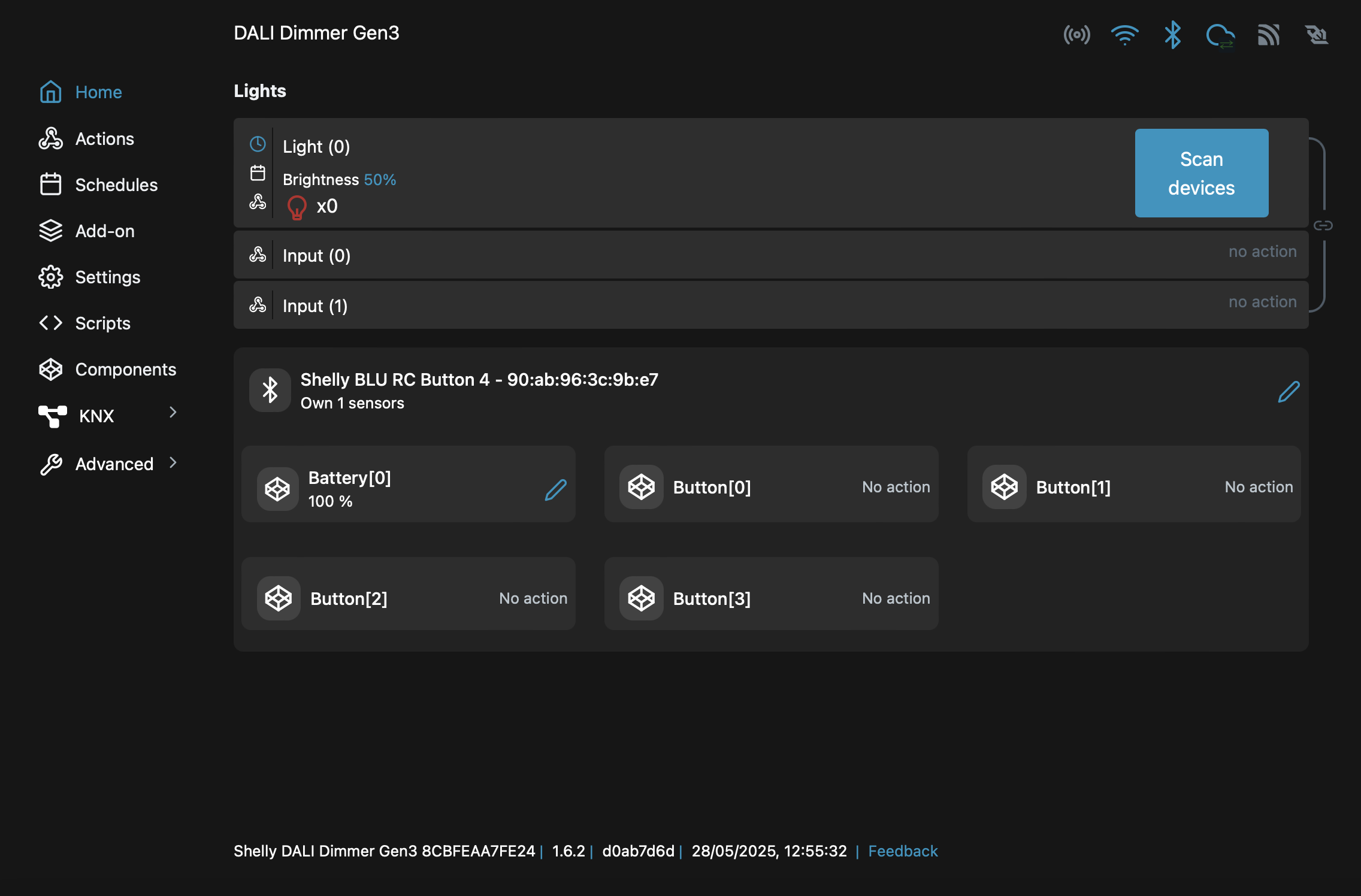Click the link icon joining inputs to Light
1361x896 pixels.
(1322, 226)
